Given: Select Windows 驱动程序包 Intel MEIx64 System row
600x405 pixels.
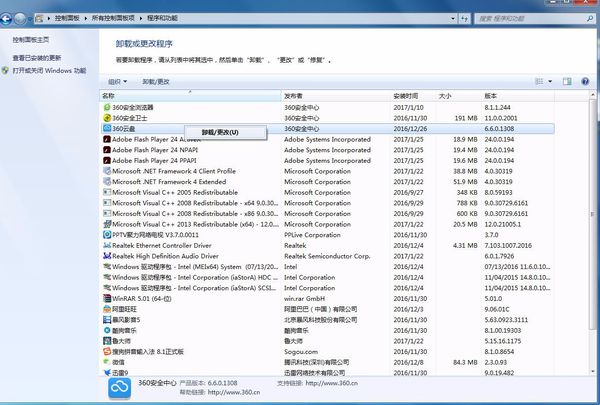Looking at the screenshot, I should 327,267.
